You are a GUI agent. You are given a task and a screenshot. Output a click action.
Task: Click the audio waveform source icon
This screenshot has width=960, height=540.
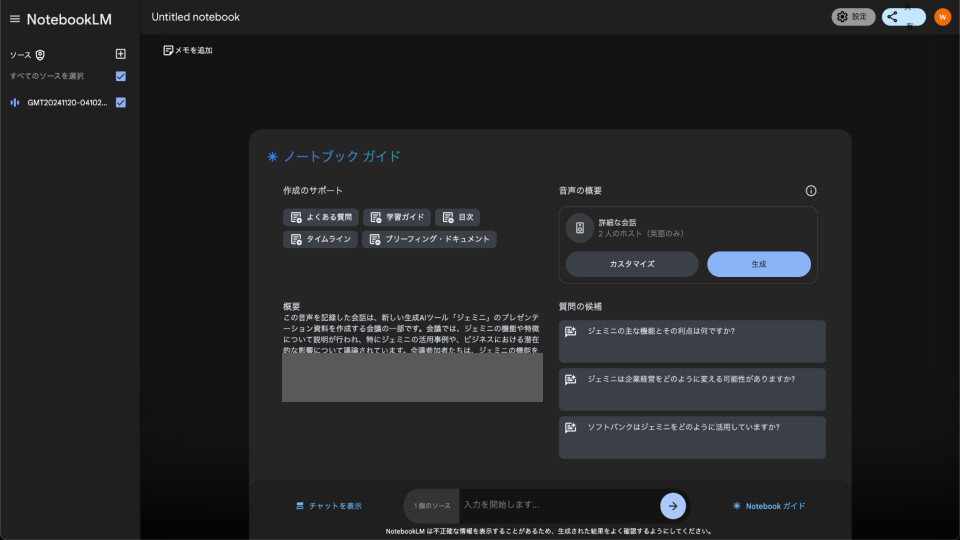15,102
